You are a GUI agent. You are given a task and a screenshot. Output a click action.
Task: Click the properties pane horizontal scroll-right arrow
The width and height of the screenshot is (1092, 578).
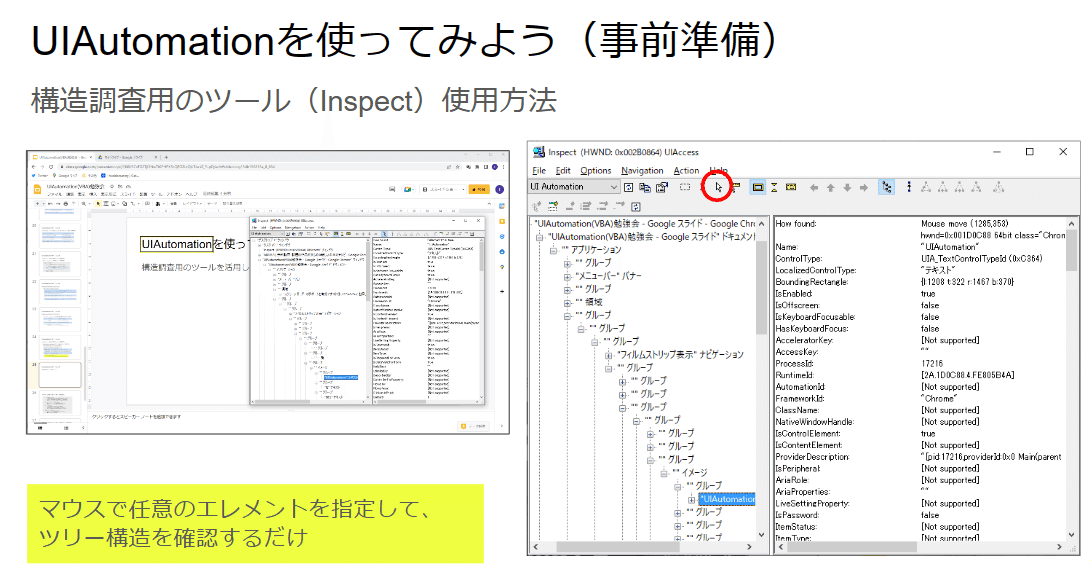click(x=1060, y=547)
